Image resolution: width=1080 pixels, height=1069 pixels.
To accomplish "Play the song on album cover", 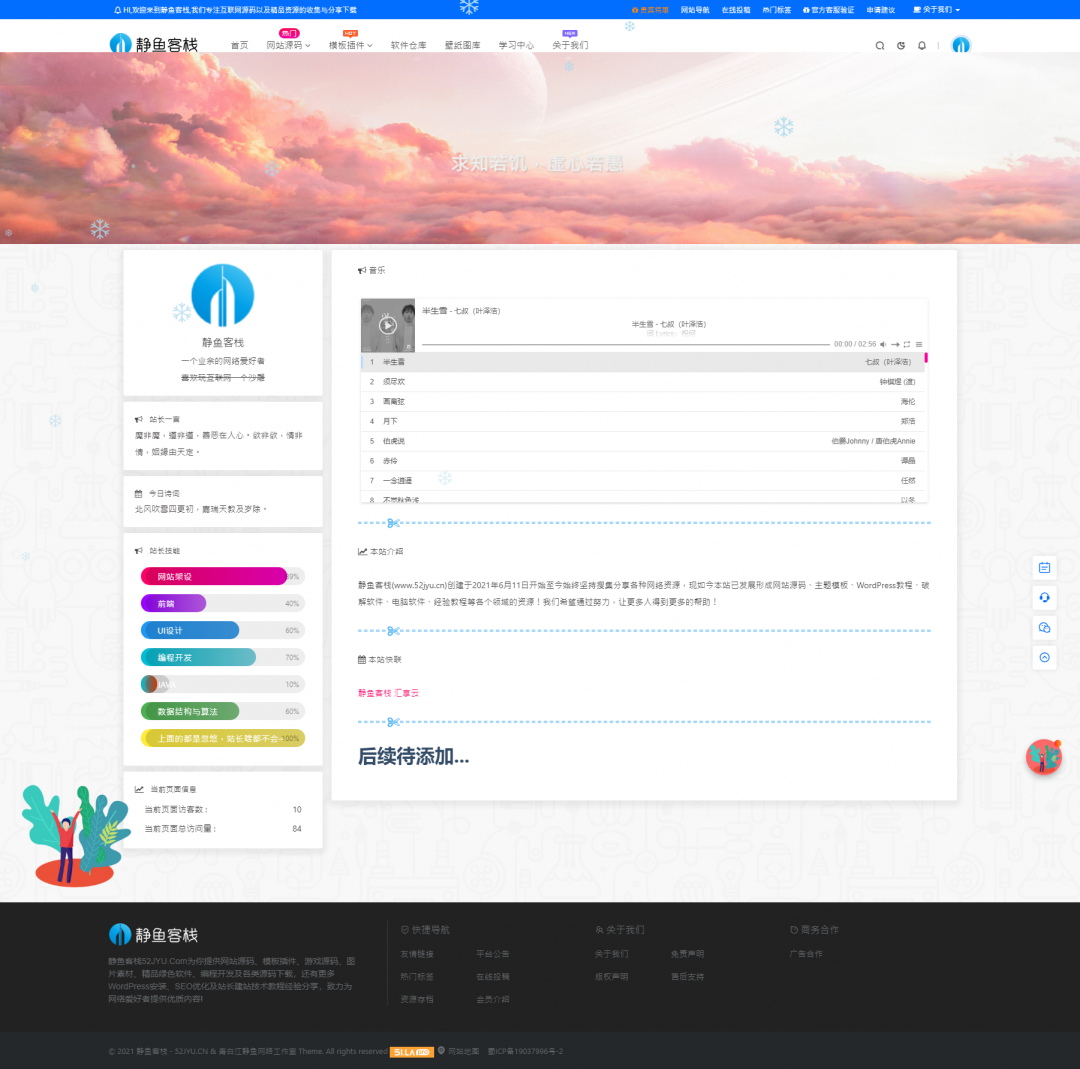I will click(388, 325).
